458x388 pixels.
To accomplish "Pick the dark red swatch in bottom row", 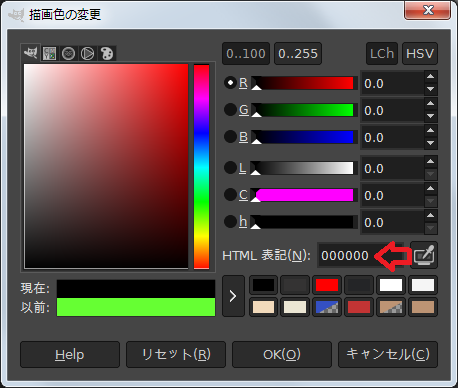I will [359, 307].
